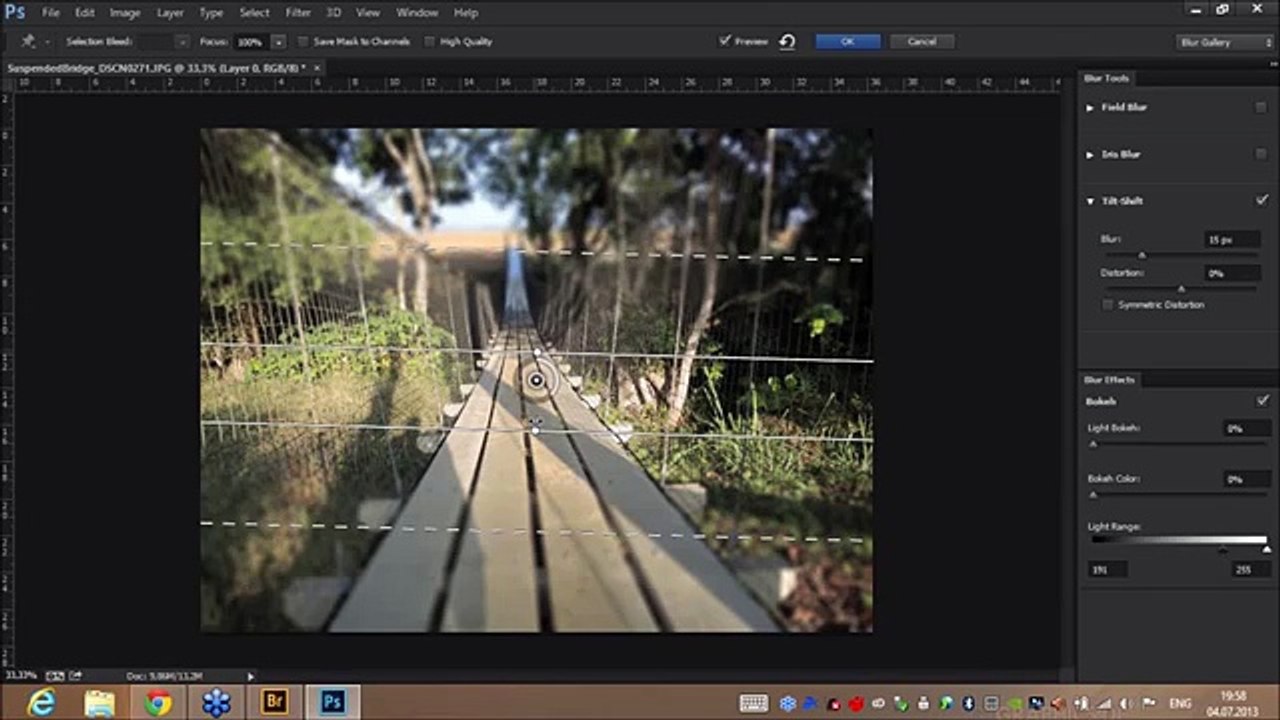Open the on-screen keyboard tray icon

[754, 703]
